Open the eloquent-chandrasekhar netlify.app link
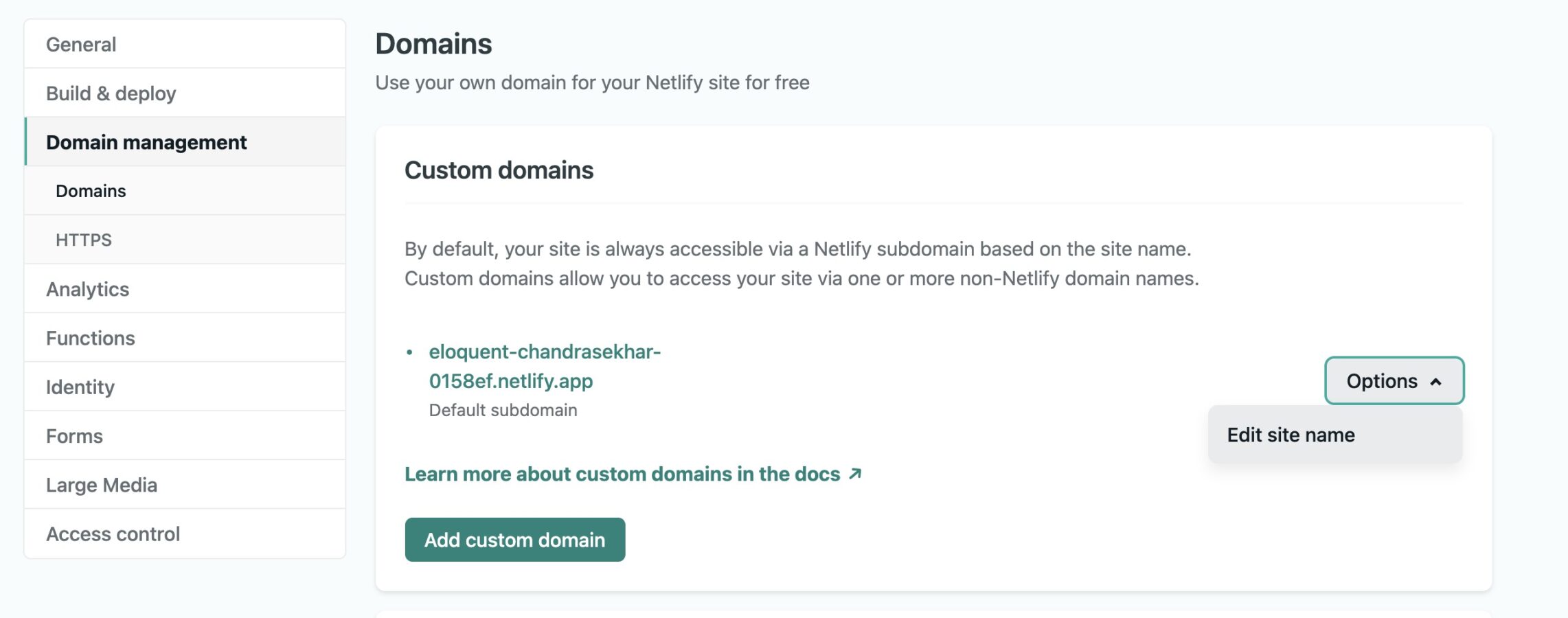The height and width of the screenshot is (618, 1568). (x=544, y=366)
